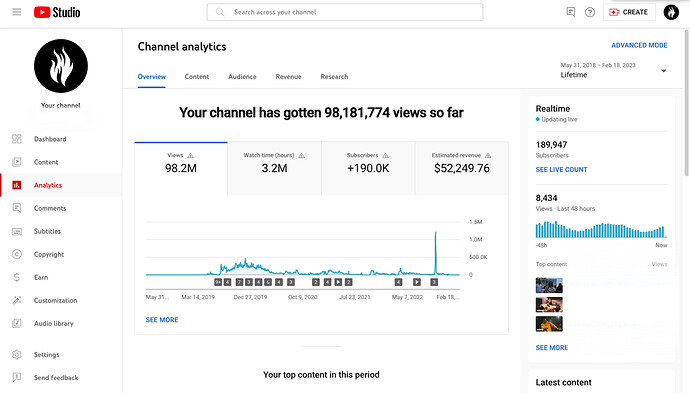The height and width of the screenshot is (393, 690).
Task: Open the hamburger navigation menu
Action: click(x=17, y=12)
